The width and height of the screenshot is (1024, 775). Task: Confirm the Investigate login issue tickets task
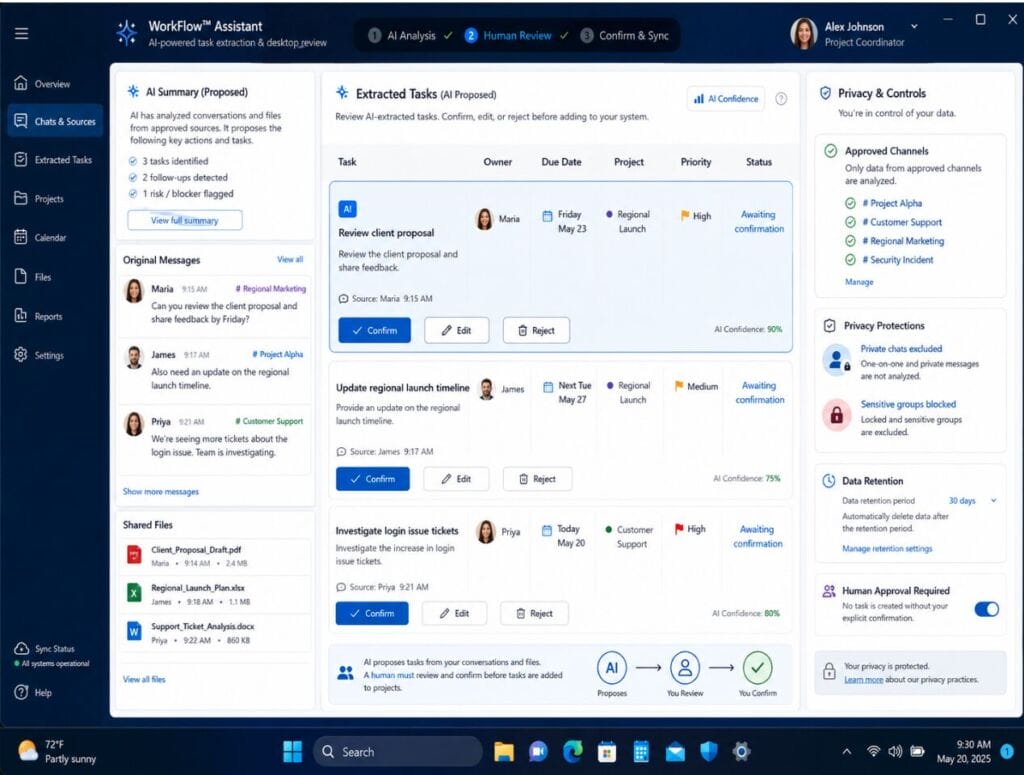click(x=372, y=613)
